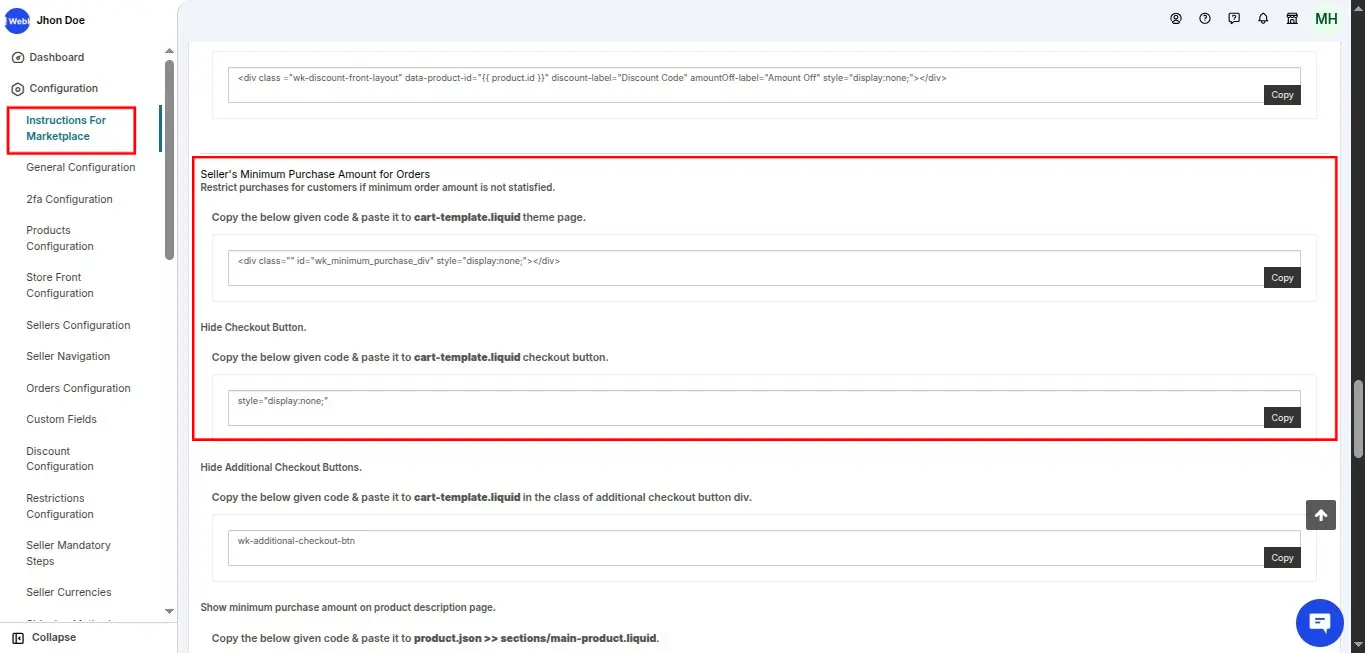The image size is (1365, 653).
Task: Click the sidebar scrollbar thumb
Action: 169,160
